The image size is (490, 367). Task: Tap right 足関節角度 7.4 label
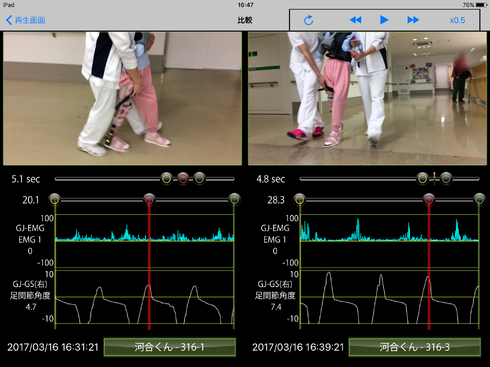coord(275,301)
